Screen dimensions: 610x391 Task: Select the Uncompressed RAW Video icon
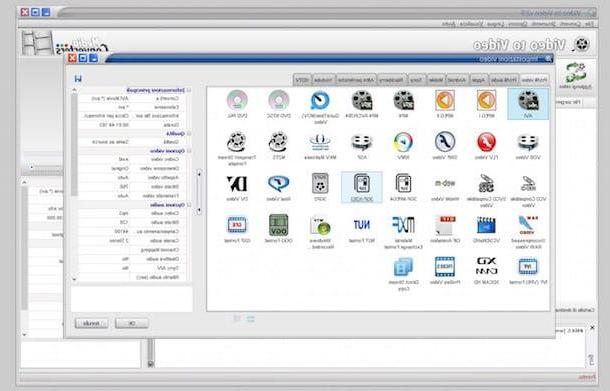528,232
